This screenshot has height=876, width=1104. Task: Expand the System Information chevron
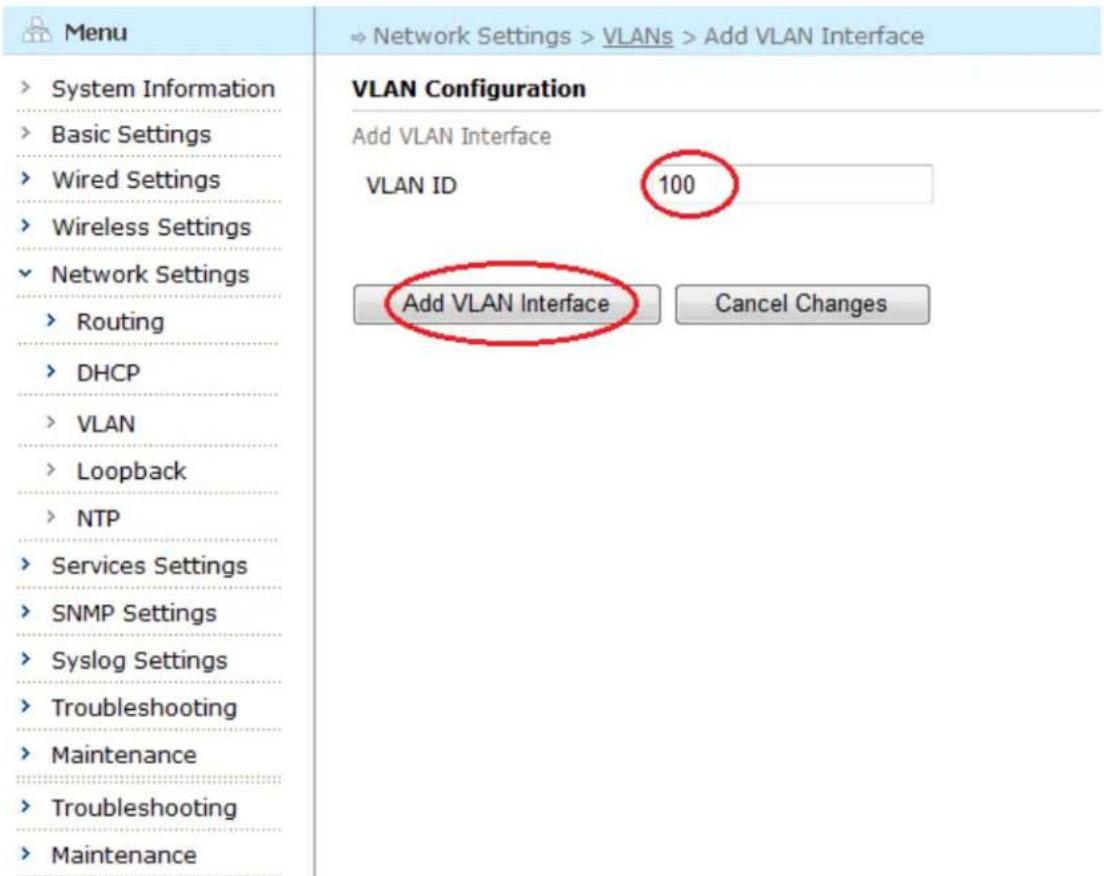click(26, 87)
